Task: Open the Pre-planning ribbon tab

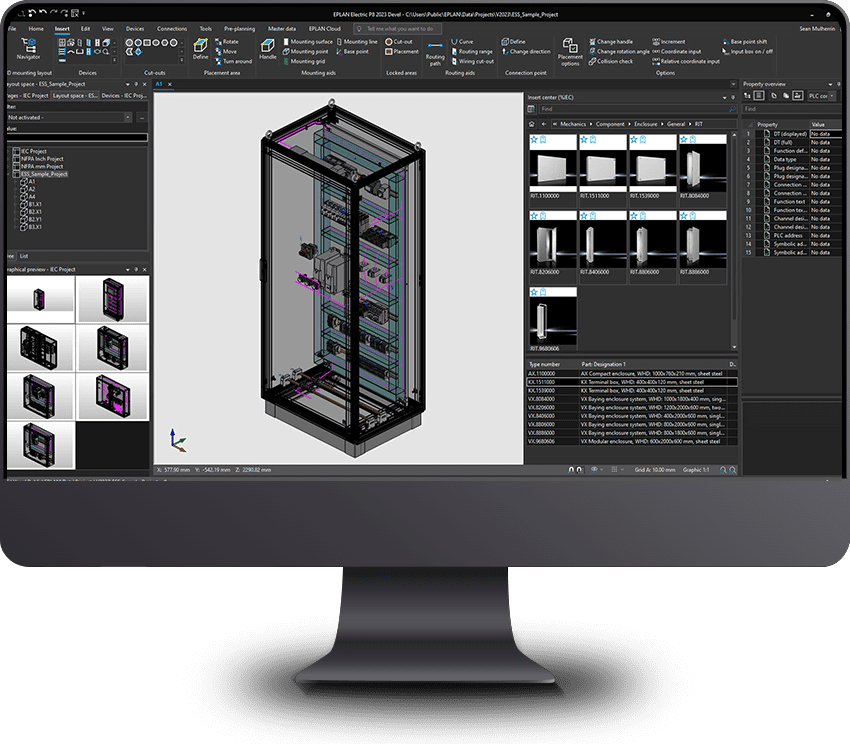Action: (x=240, y=29)
